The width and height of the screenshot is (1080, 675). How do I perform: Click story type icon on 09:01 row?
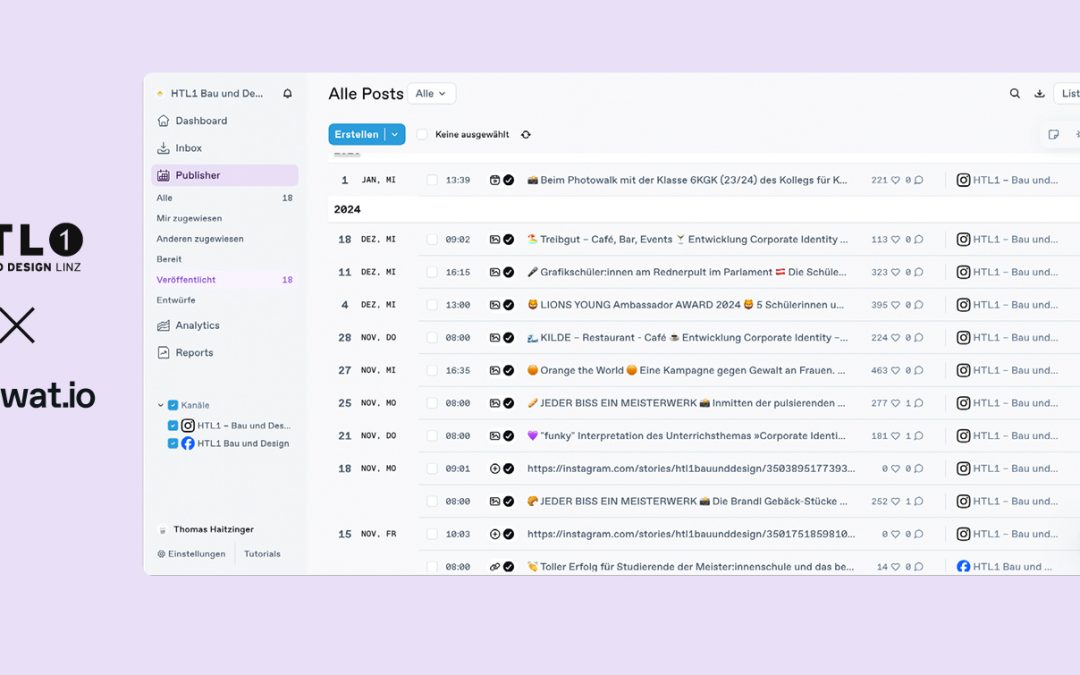[495, 468]
